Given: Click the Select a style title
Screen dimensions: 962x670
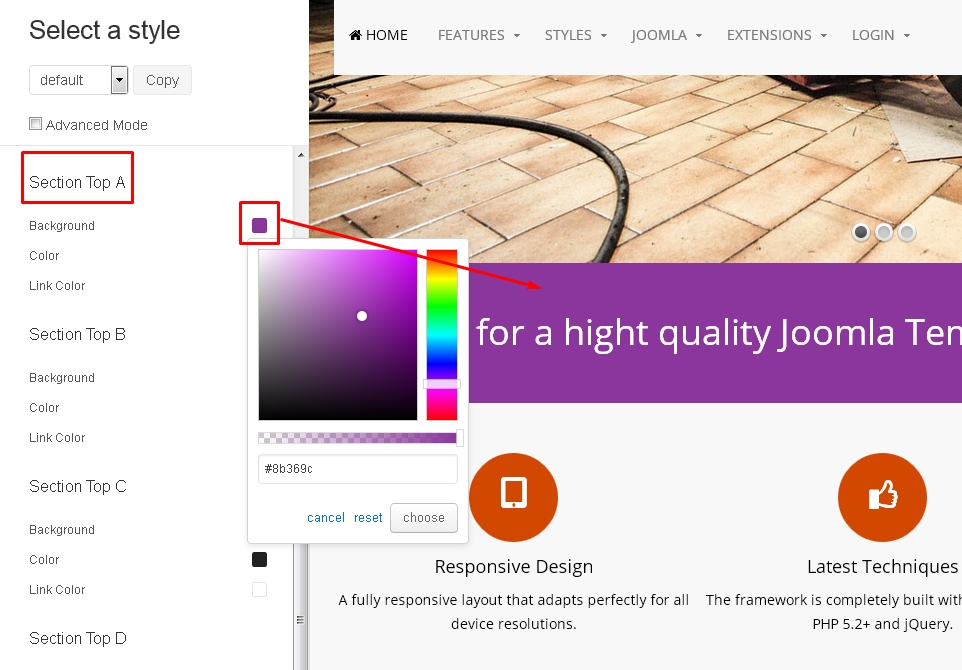Looking at the screenshot, I should click(104, 30).
